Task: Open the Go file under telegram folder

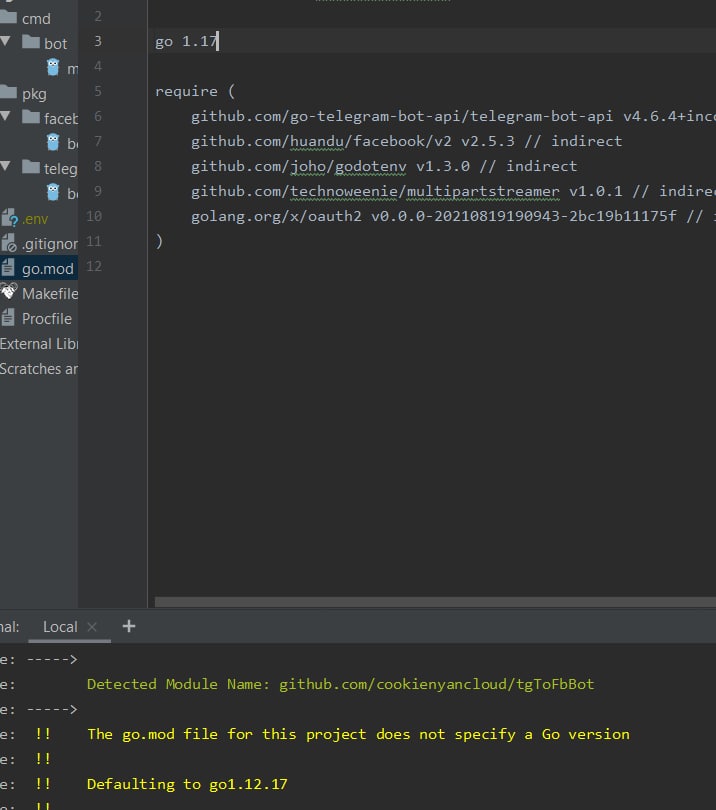Action: [x=53, y=192]
